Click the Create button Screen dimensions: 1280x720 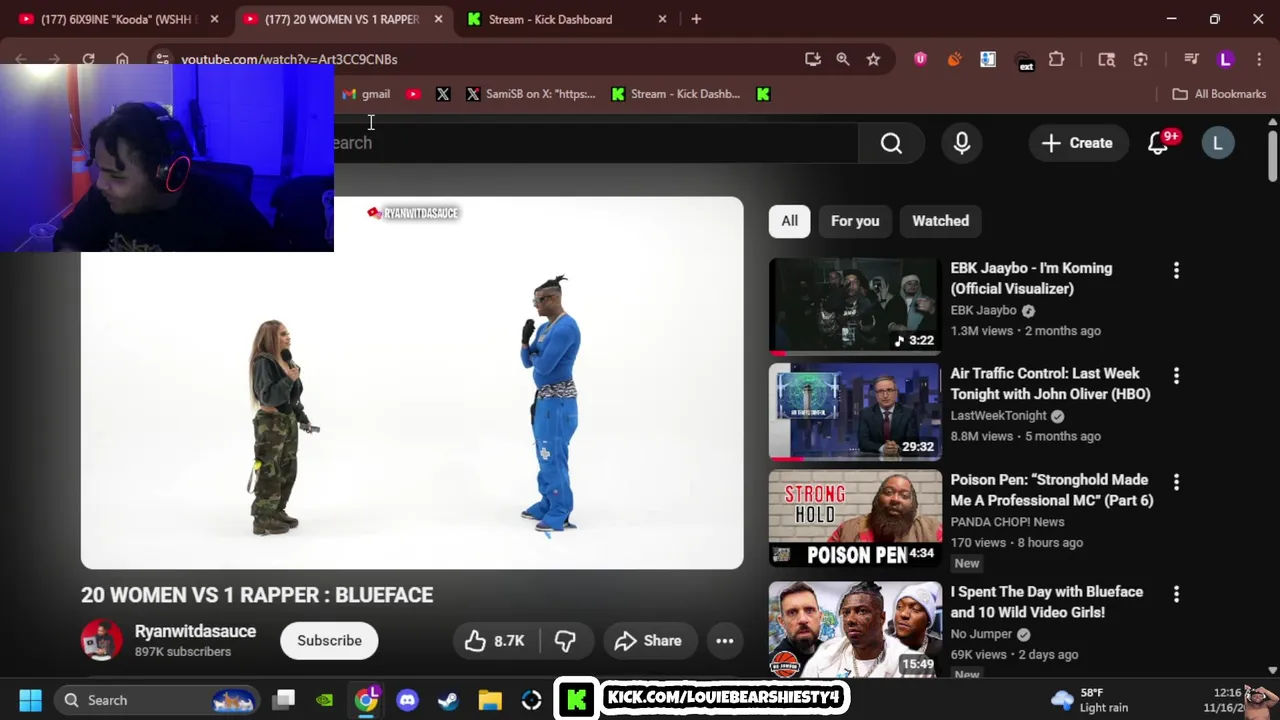tap(1077, 143)
